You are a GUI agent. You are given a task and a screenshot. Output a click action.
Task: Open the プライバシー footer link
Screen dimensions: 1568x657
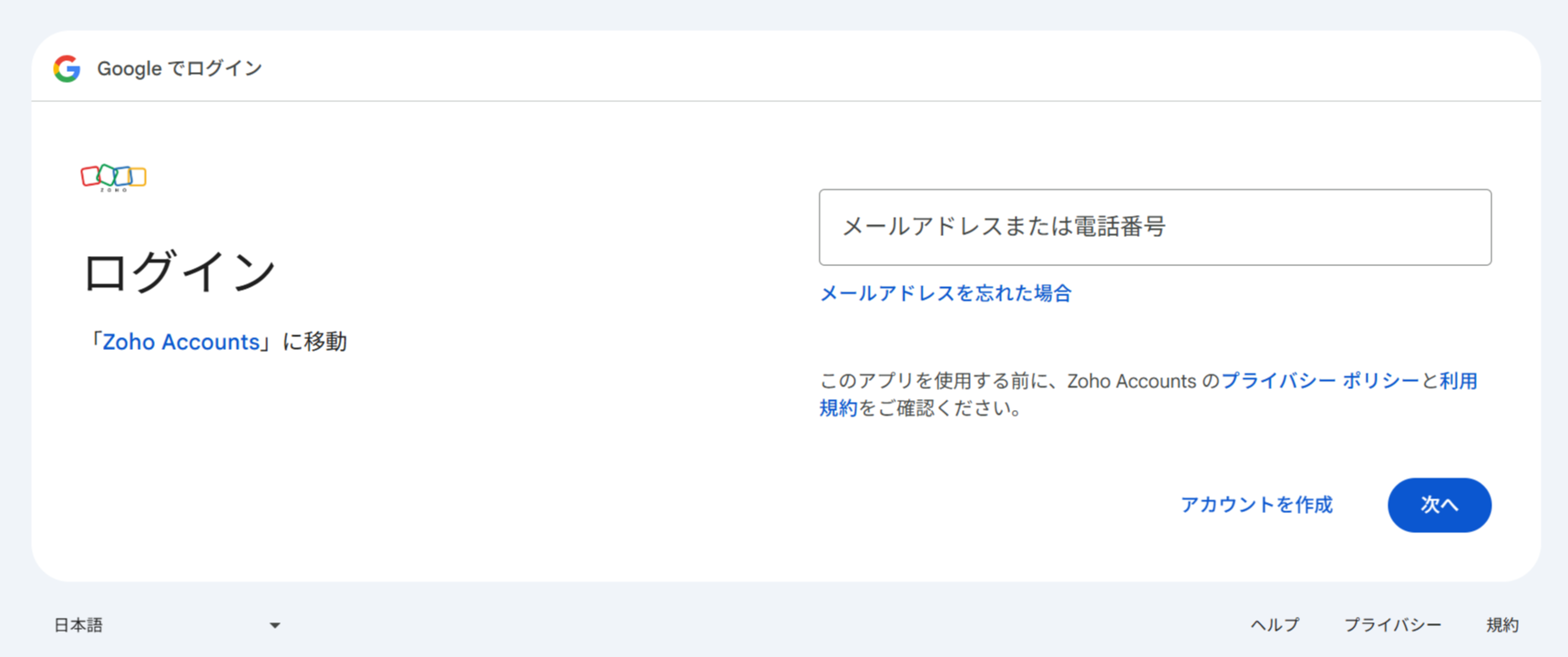click(1392, 625)
